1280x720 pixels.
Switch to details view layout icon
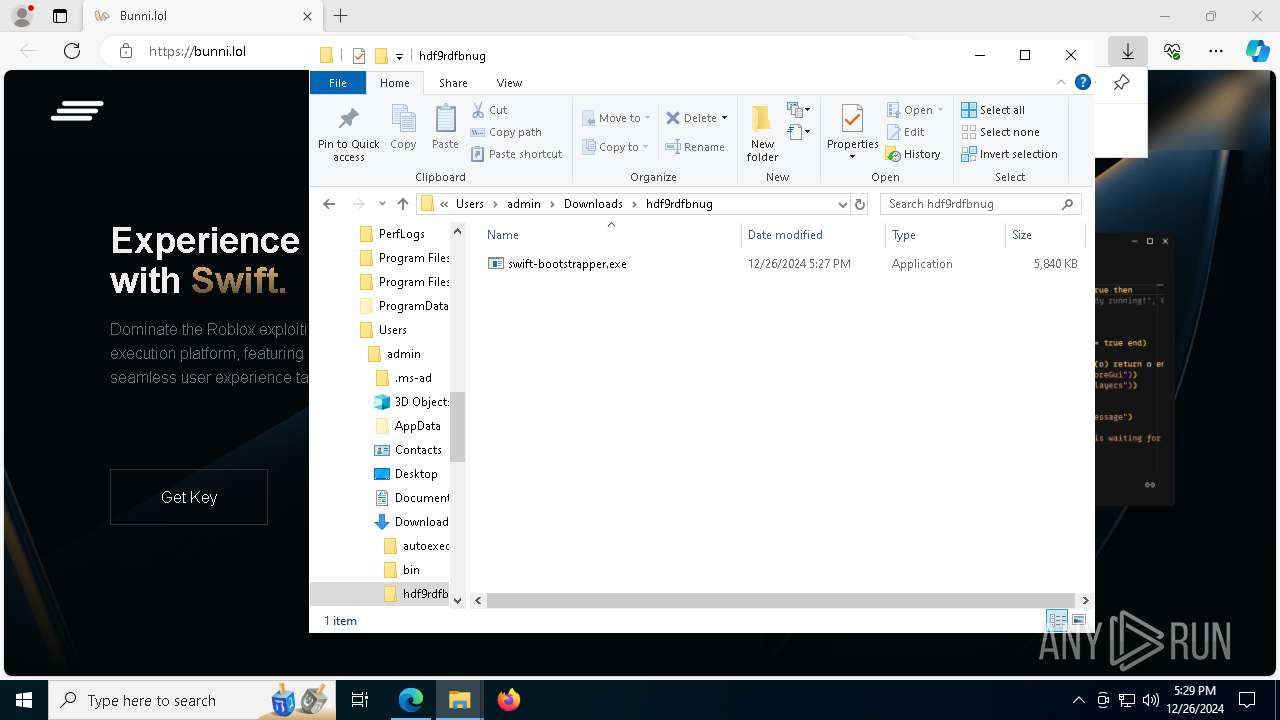pyautogui.click(x=1057, y=621)
